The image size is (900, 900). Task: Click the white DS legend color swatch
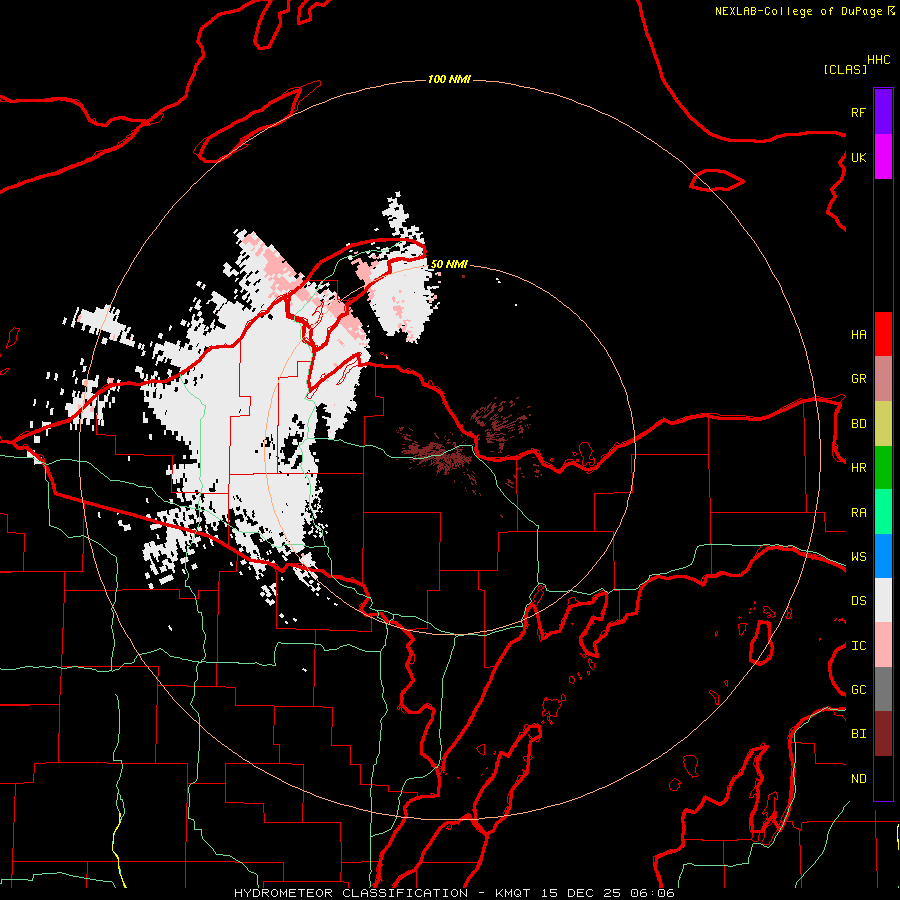pos(883,600)
